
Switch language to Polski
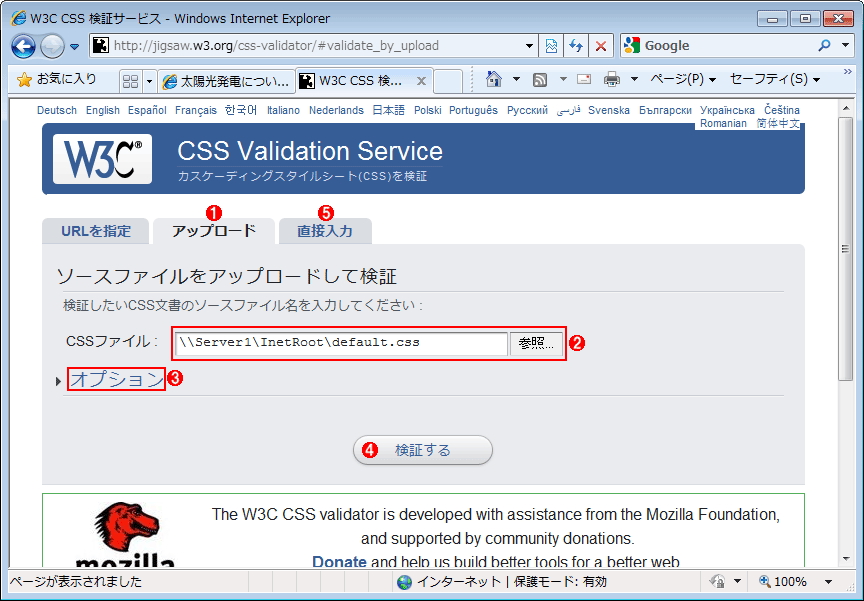[x=428, y=110]
